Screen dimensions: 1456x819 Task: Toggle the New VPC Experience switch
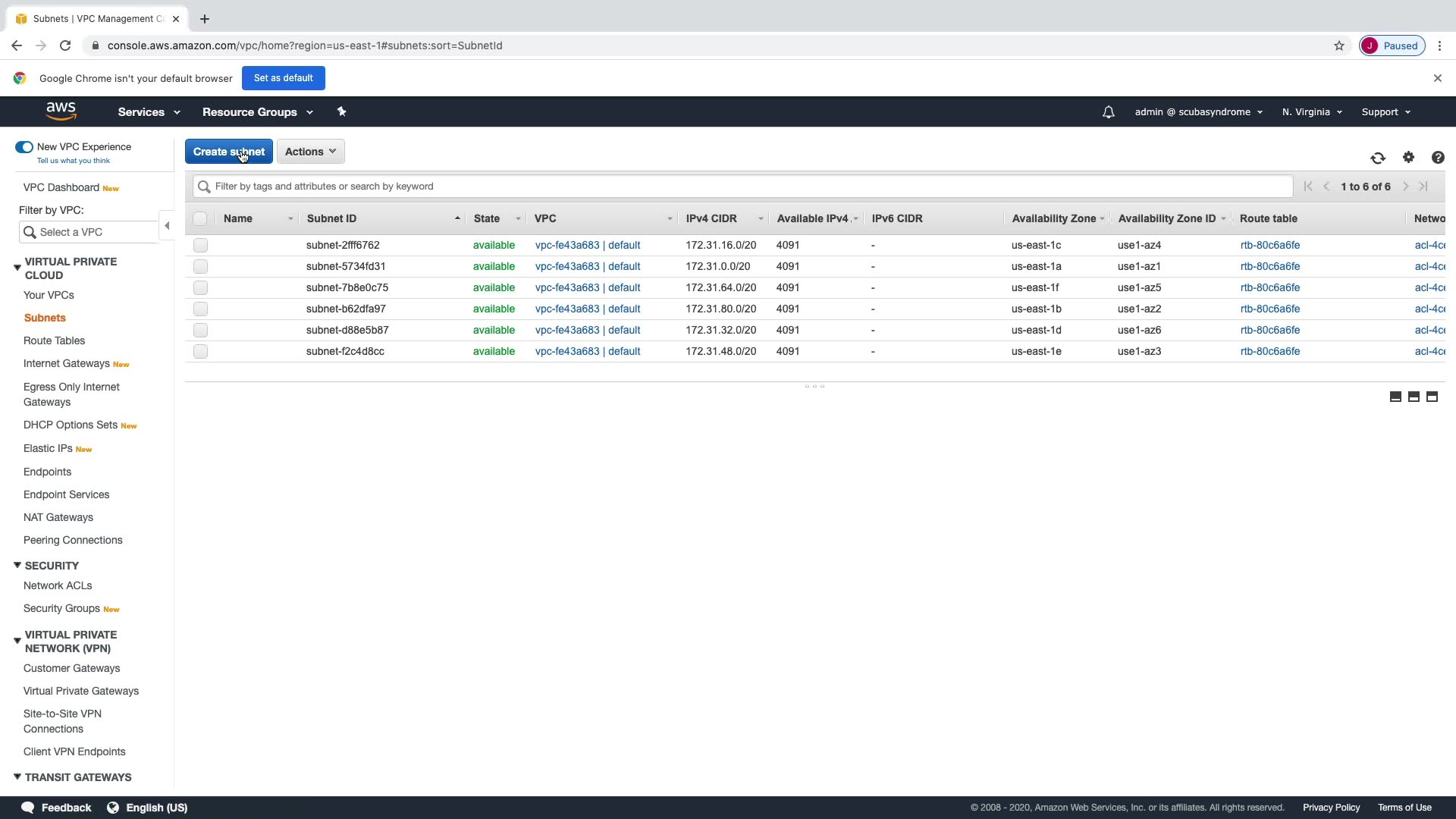tap(24, 147)
